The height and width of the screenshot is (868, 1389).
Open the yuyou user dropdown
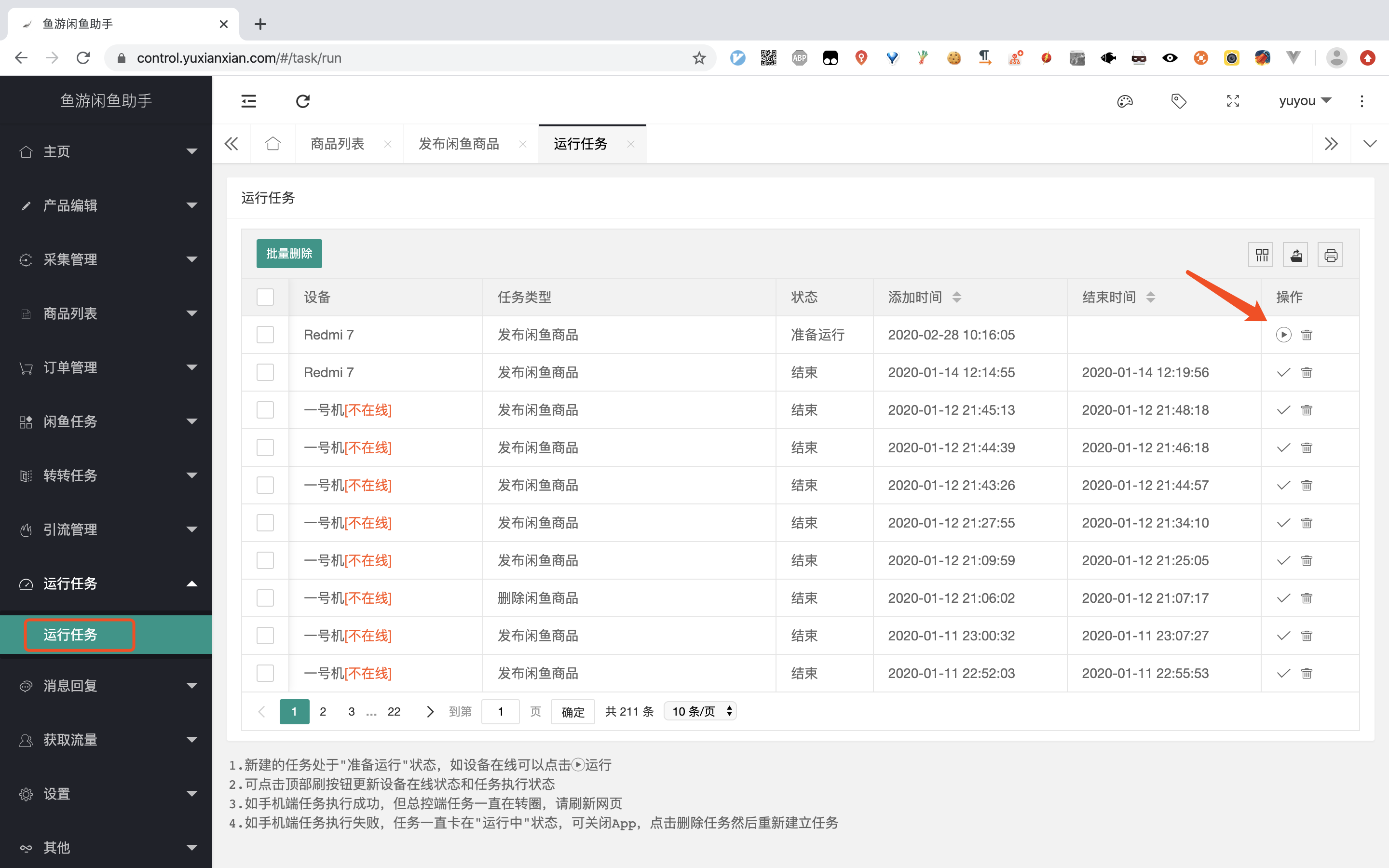point(1305,101)
